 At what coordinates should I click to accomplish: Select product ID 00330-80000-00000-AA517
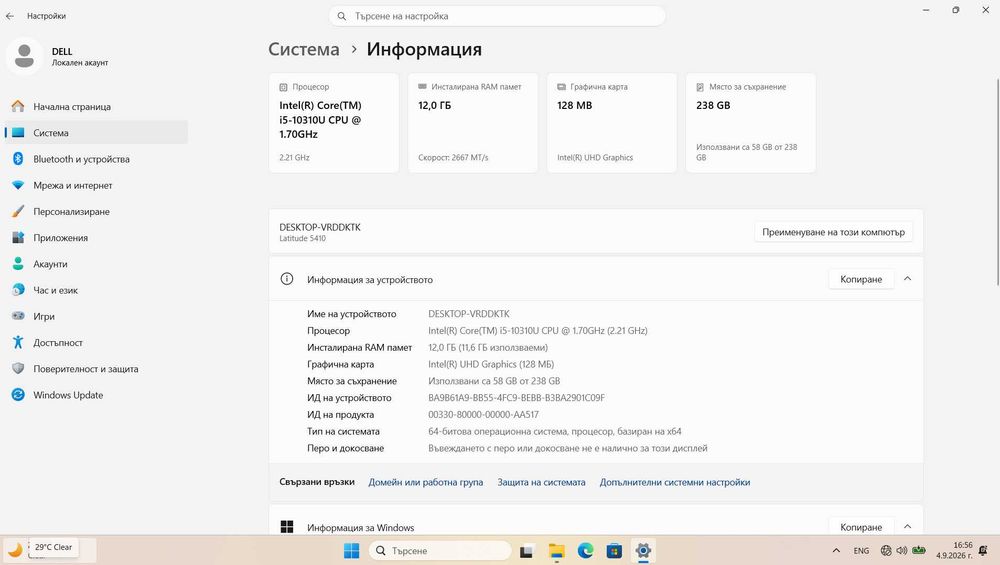[483, 415]
